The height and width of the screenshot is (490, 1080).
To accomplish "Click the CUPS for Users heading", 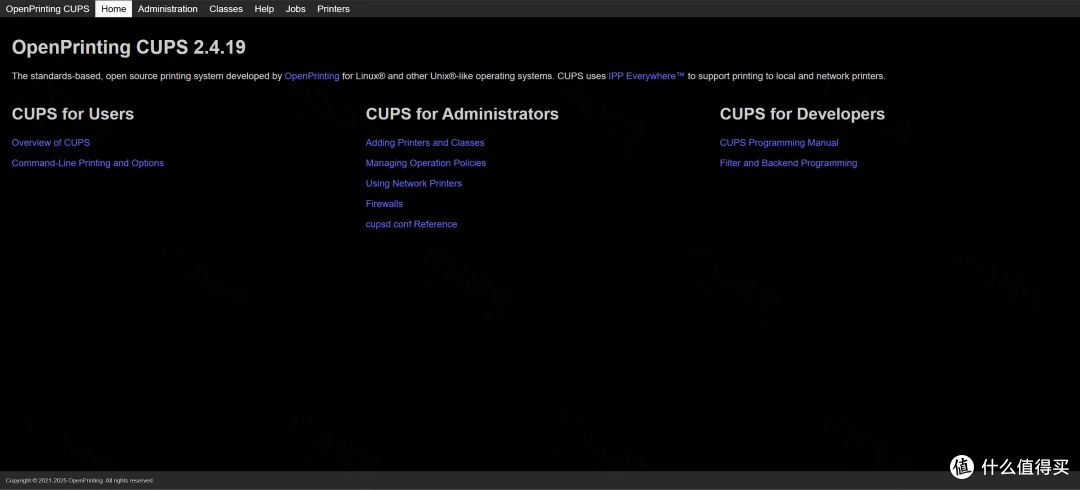I will (73, 114).
